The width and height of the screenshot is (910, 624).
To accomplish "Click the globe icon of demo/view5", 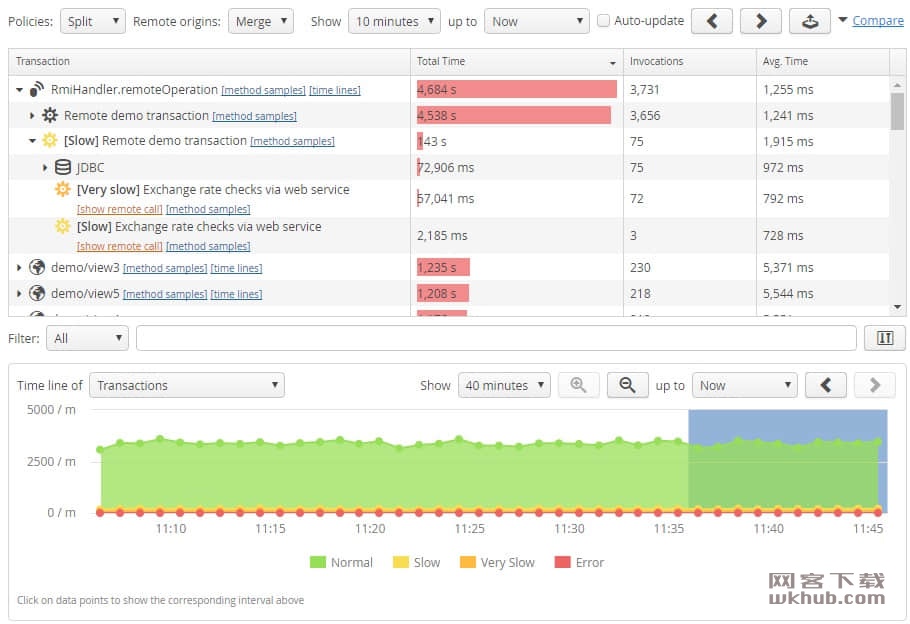I will point(37,293).
